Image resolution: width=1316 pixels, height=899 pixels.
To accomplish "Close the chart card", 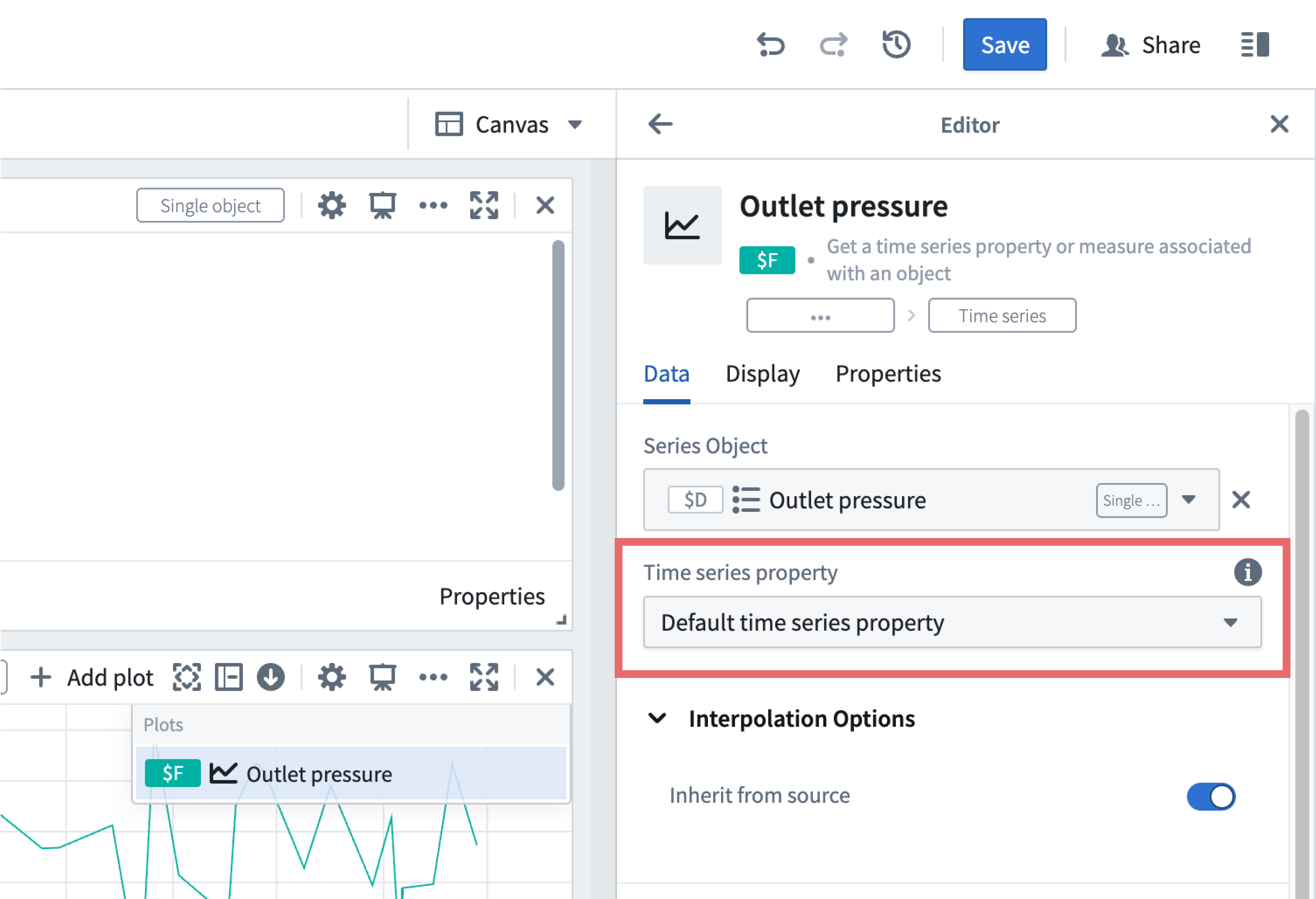I will (545, 677).
